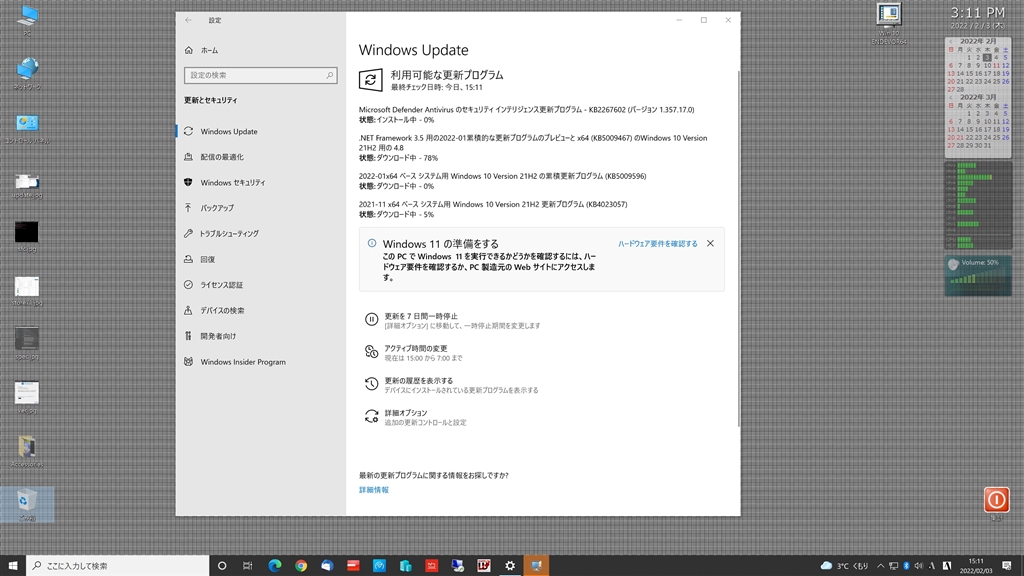Click the デバイスの検索 person icon
This screenshot has width=1024, height=576.
tap(188, 310)
